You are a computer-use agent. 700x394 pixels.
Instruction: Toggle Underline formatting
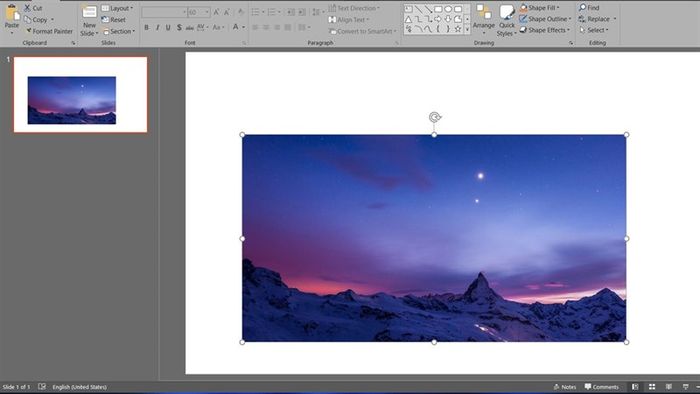[x=168, y=28]
